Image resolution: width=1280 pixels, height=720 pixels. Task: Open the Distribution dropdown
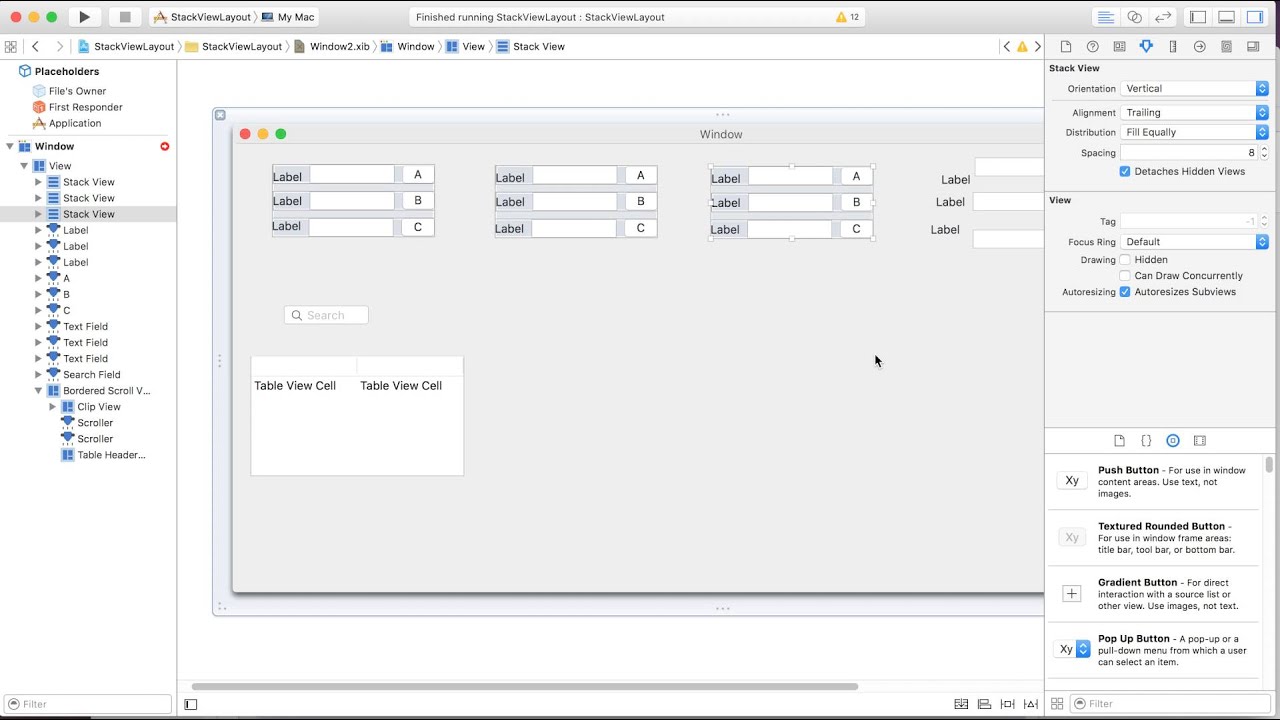click(1194, 132)
